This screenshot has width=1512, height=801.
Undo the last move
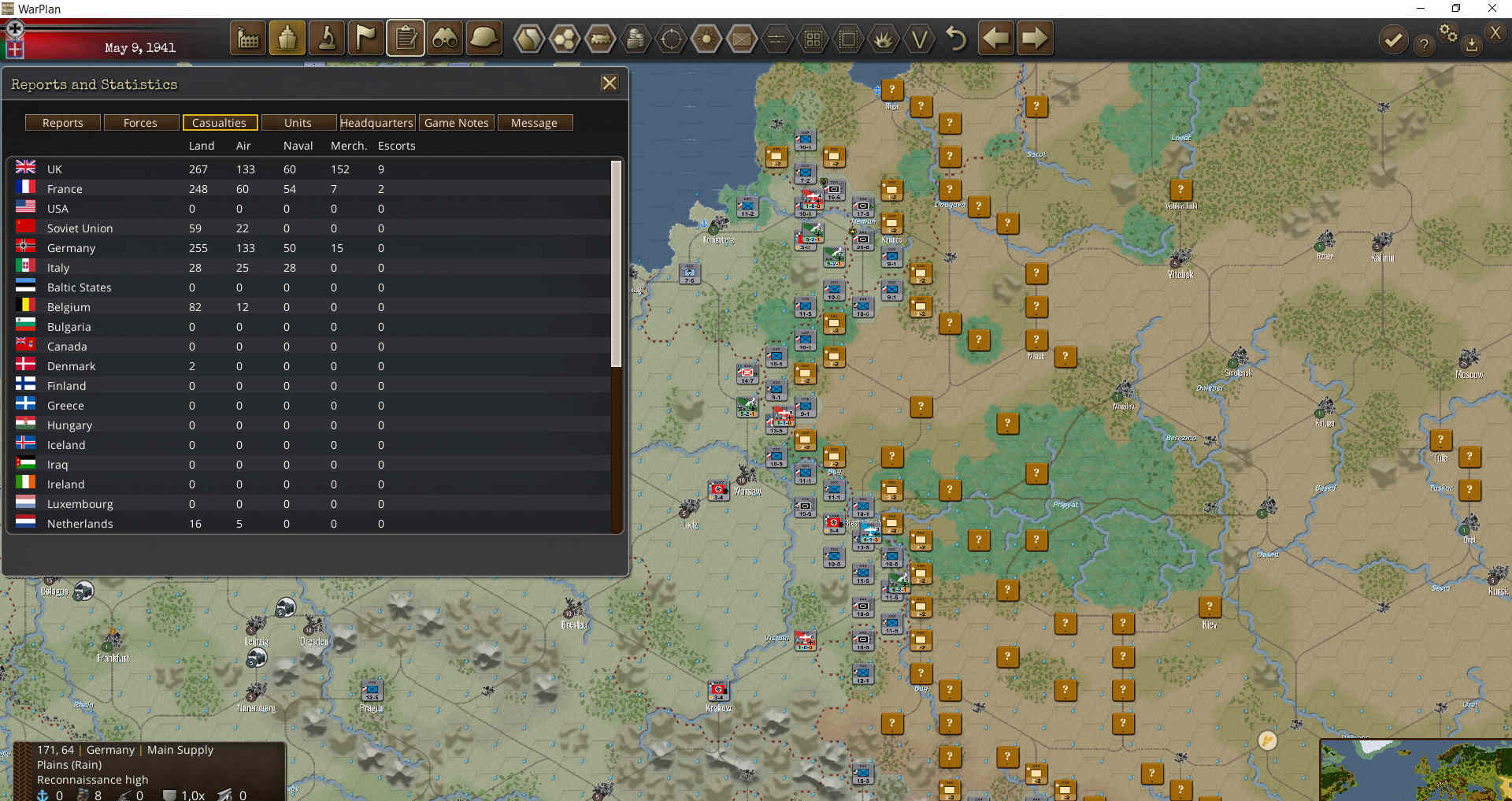coord(956,39)
